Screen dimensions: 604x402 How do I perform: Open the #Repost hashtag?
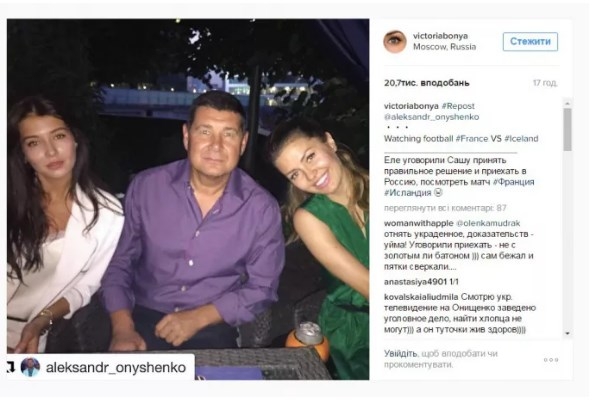click(x=458, y=106)
